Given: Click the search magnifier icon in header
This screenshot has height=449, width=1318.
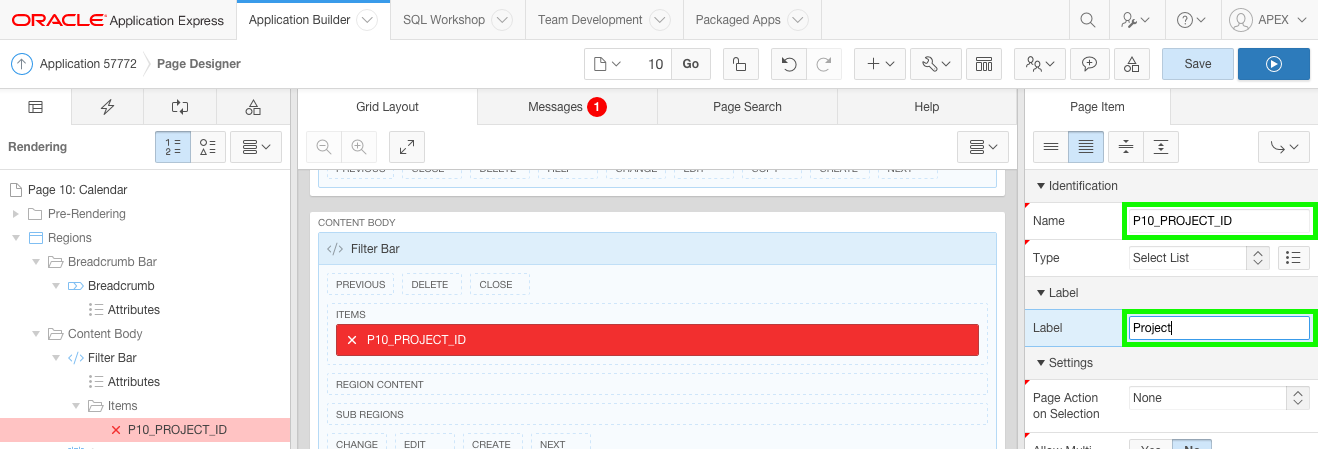Looking at the screenshot, I should pos(1088,20).
